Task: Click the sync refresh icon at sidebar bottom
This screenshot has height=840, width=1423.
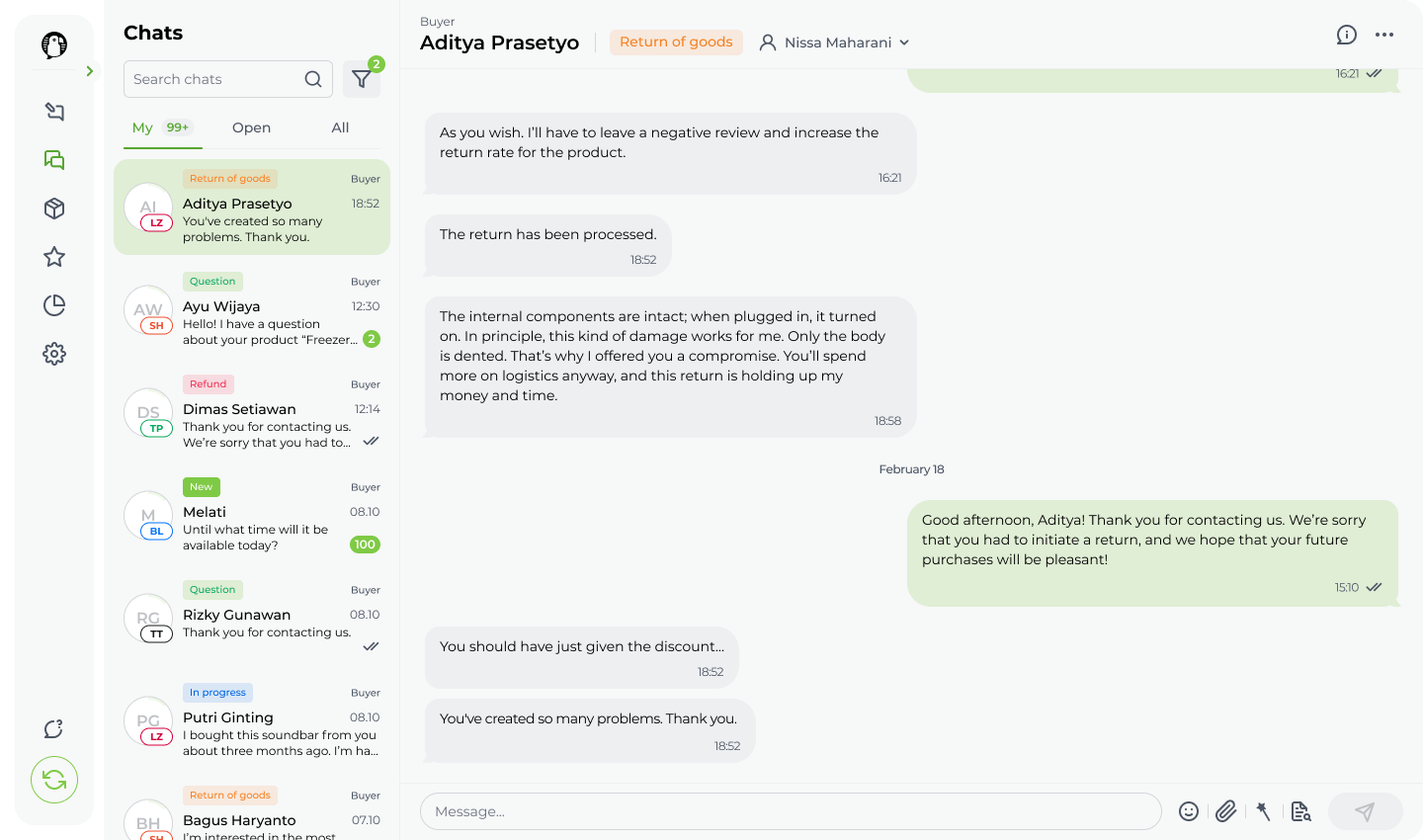Action: point(53,780)
